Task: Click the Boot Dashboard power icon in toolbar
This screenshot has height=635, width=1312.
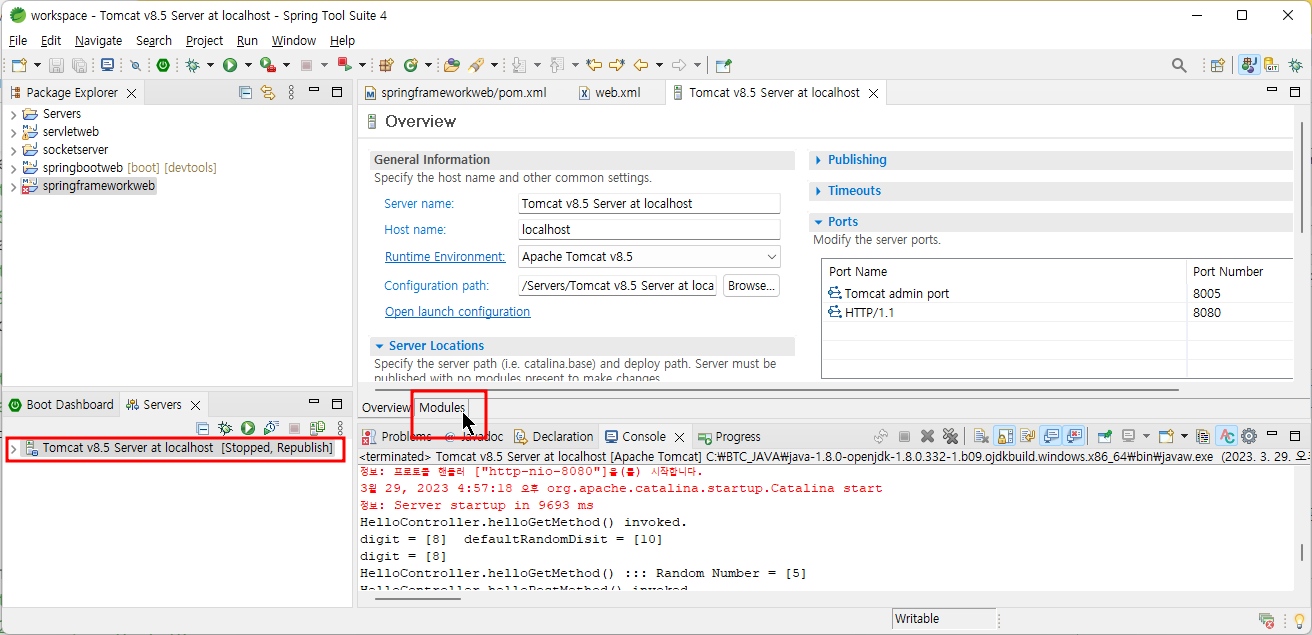Action: [163, 65]
